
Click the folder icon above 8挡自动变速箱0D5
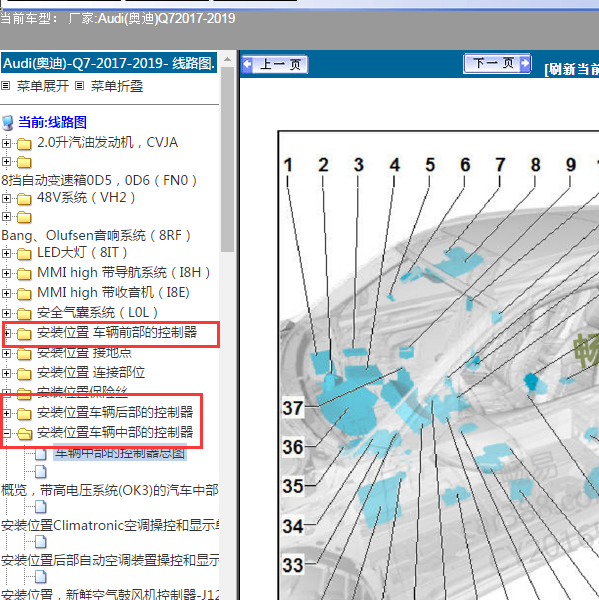coord(24,162)
